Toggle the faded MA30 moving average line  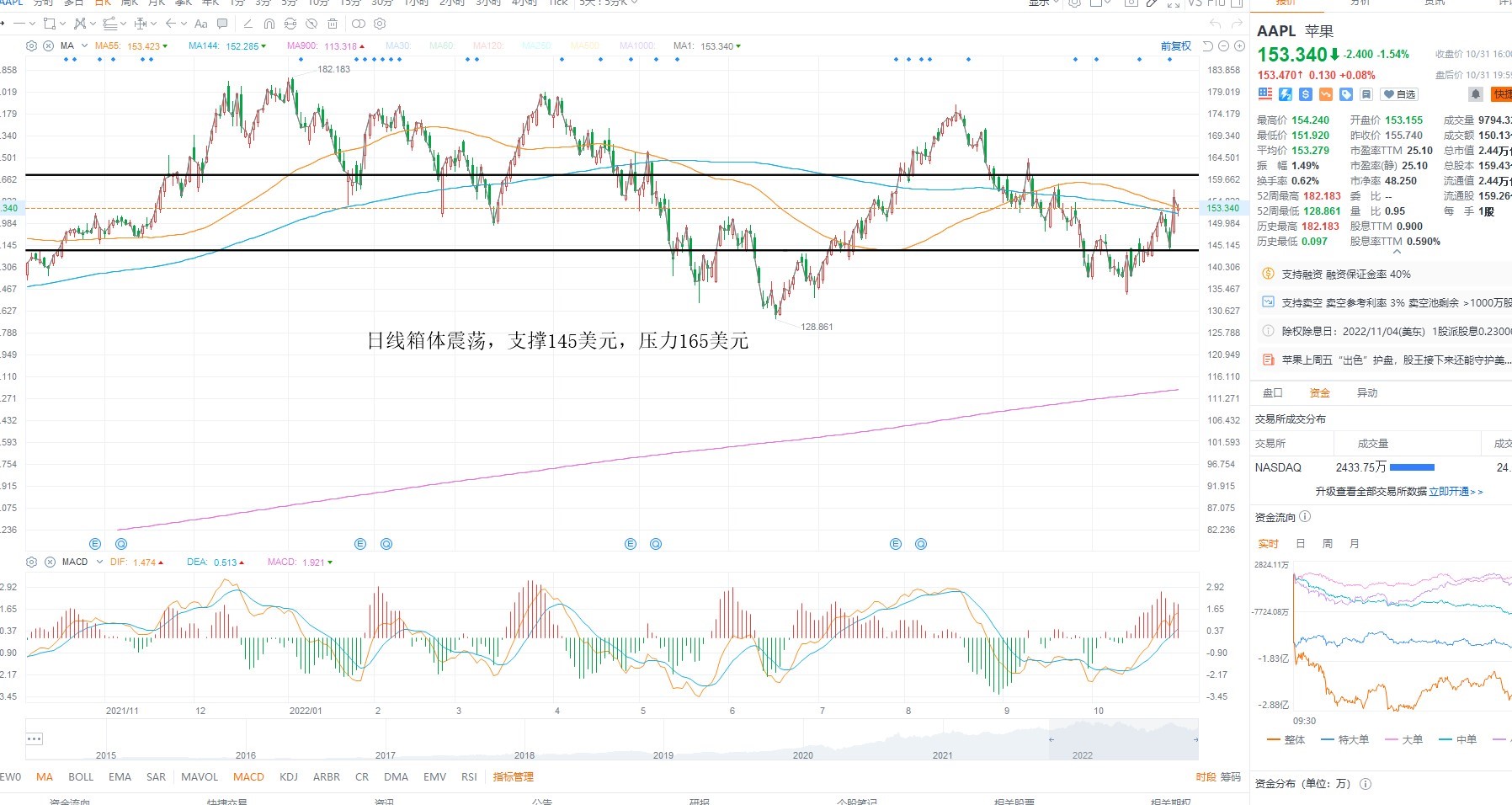[x=397, y=46]
